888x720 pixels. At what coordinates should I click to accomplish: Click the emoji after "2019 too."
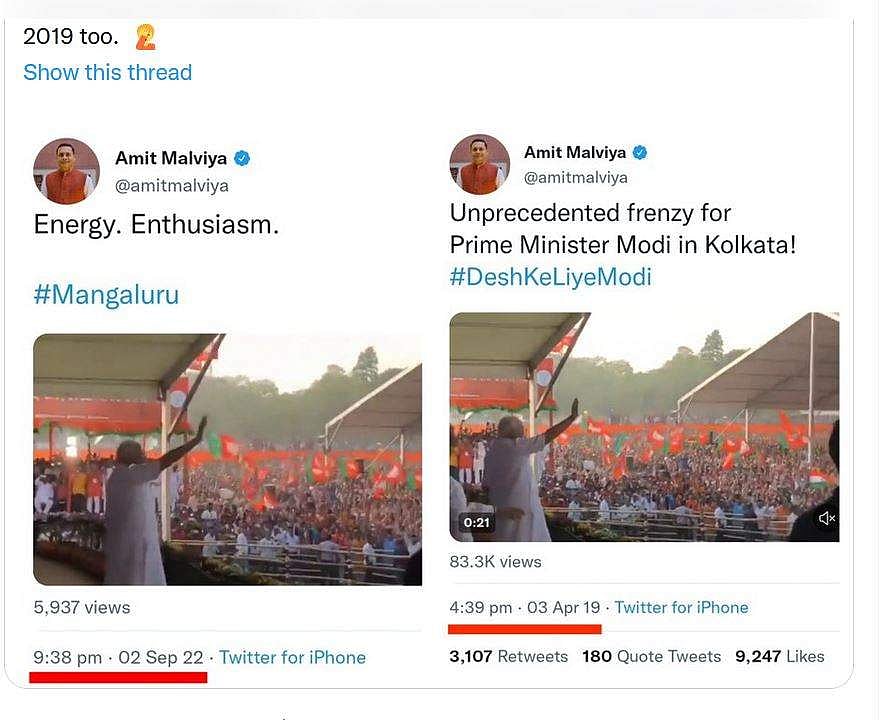[x=145, y=38]
